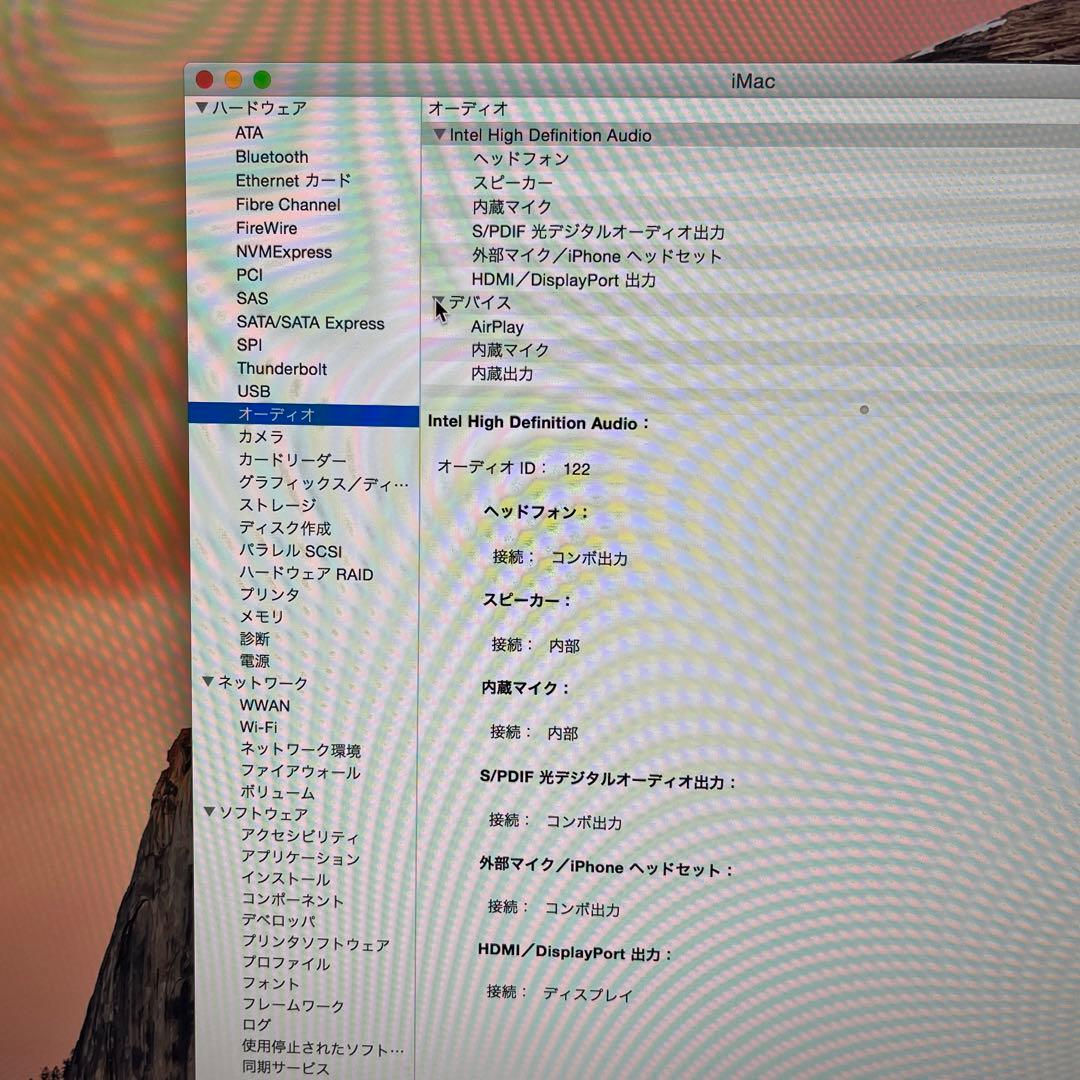Collapse the デバイス device list

point(440,302)
